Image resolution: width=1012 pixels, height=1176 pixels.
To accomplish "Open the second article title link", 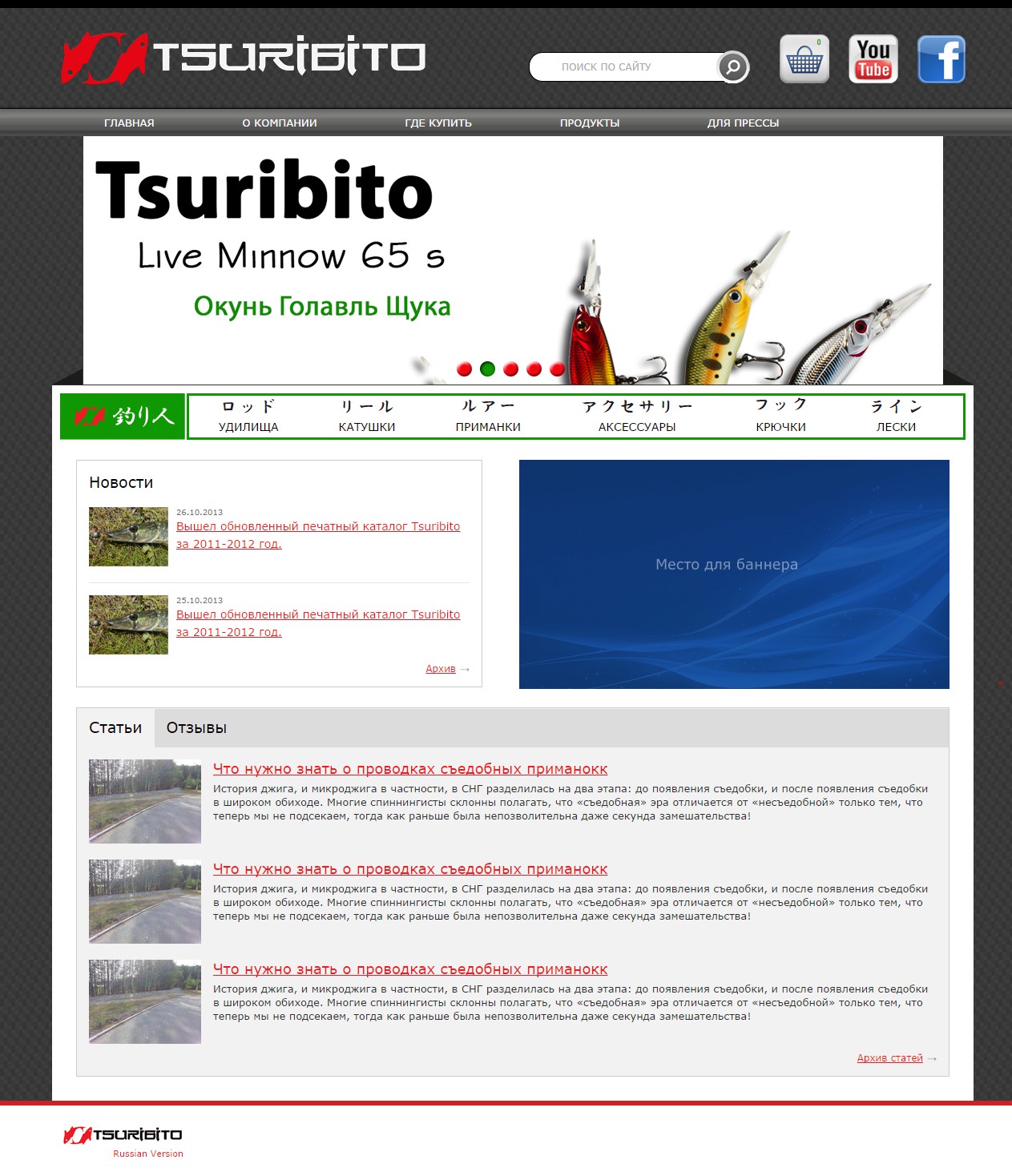I will click(x=410, y=869).
